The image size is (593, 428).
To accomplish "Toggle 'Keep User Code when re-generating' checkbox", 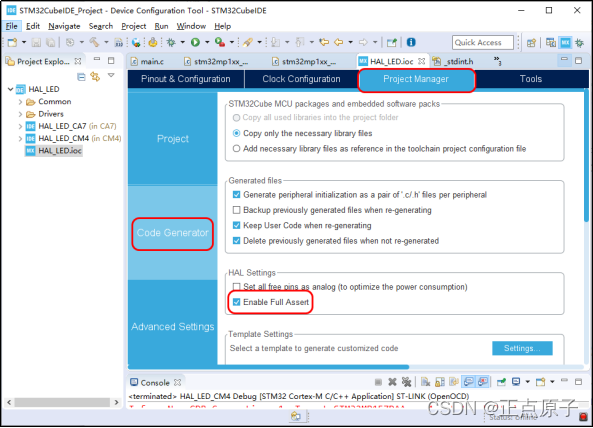I will (x=236, y=225).
